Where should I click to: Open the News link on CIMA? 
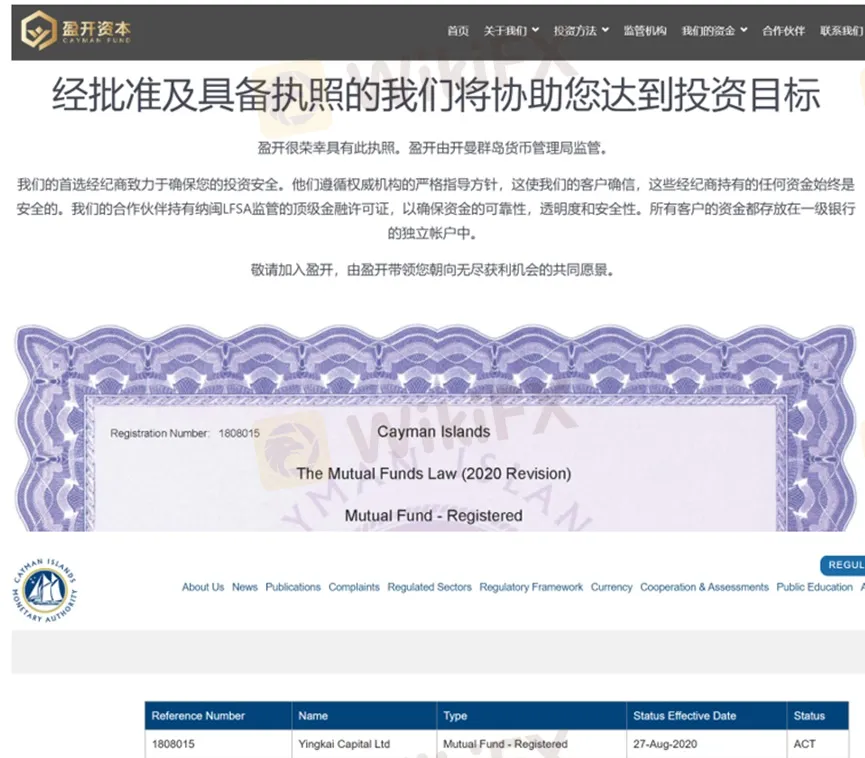[245, 587]
